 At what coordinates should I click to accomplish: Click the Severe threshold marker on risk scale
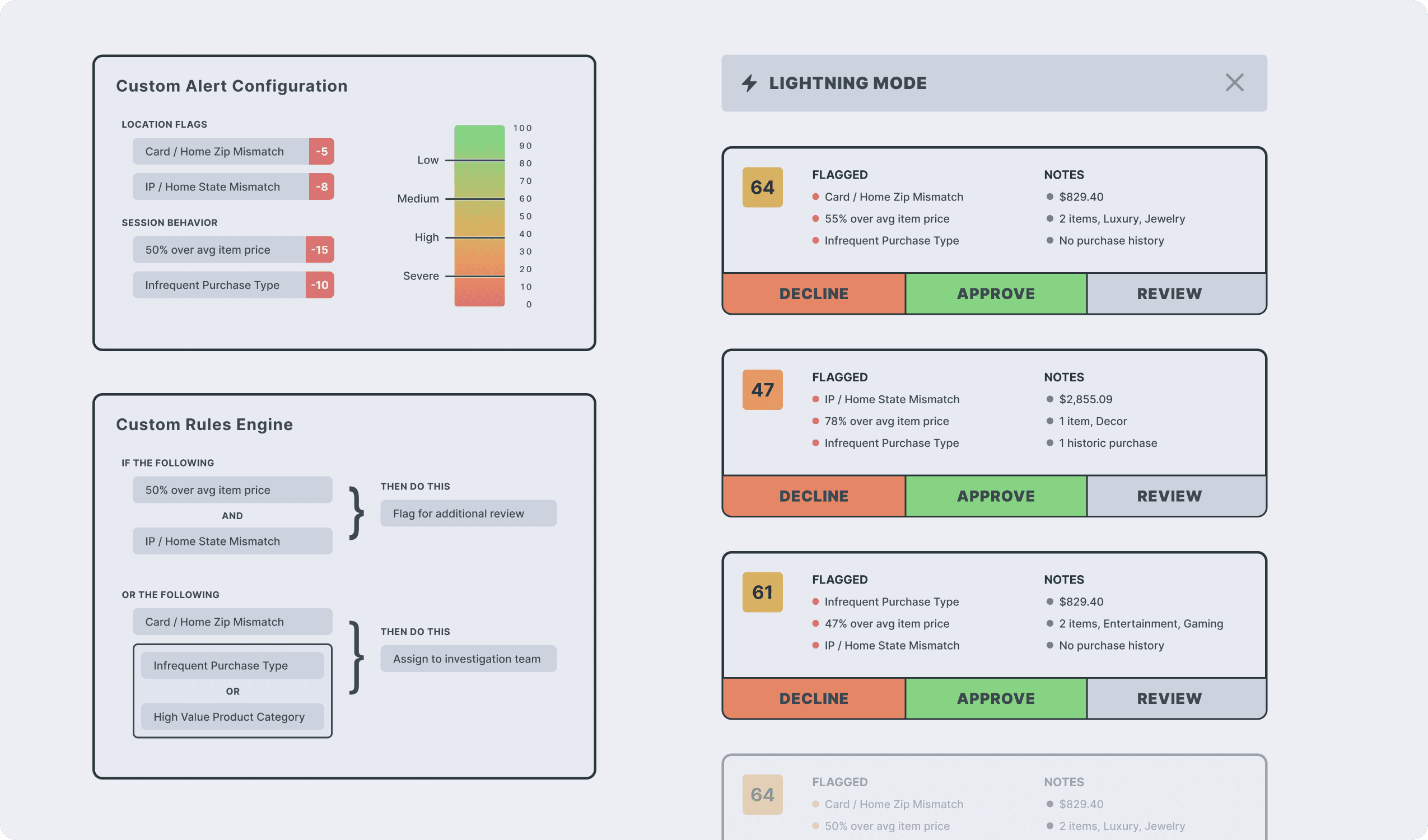(x=475, y=276)
